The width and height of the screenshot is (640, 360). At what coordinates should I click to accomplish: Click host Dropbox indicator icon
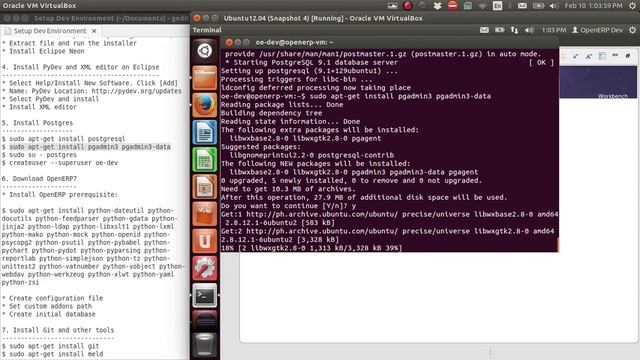click(x=437, y=6)
